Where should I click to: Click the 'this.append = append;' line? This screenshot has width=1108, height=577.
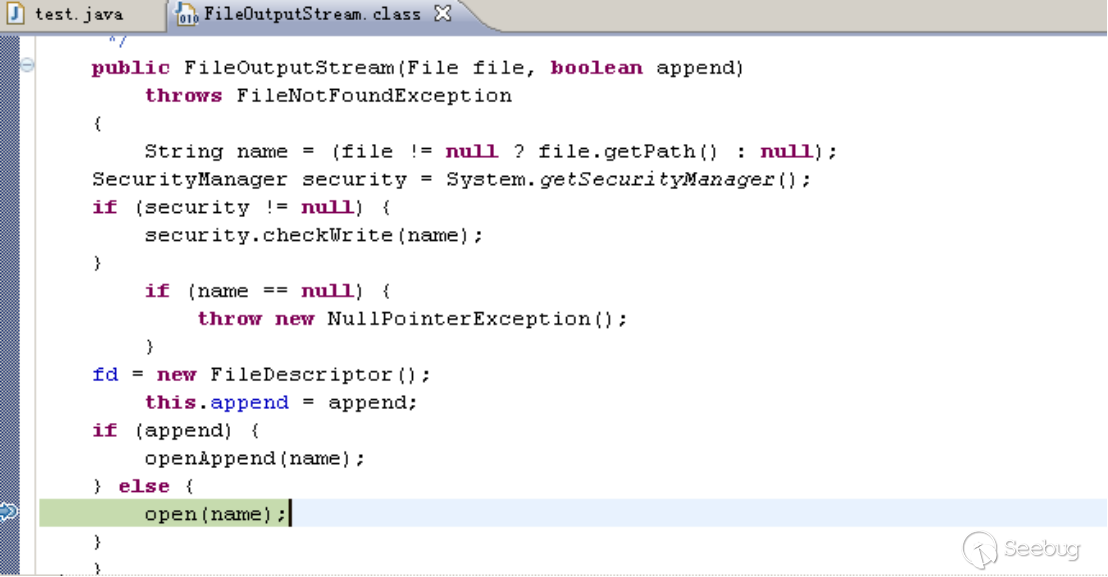tap(281, 403)
